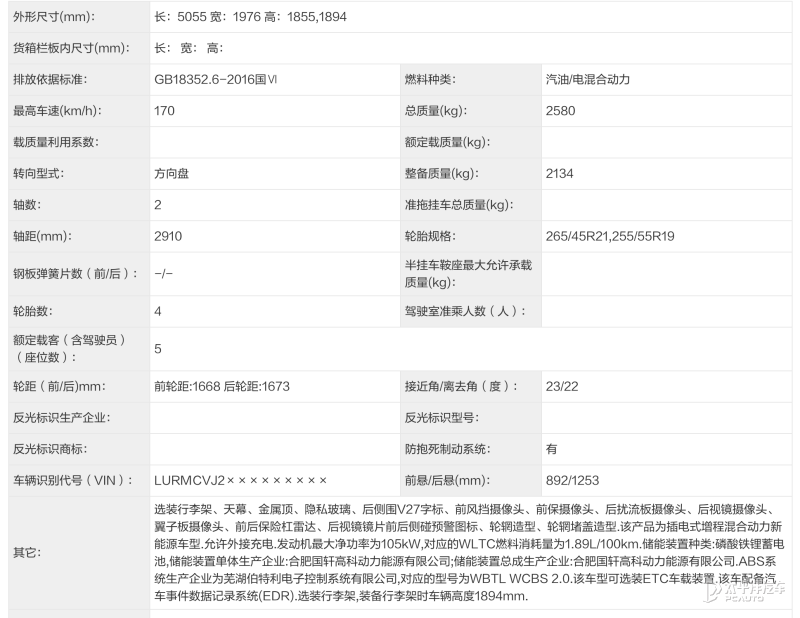Screen dimensions: 800x618
Task: Click the 半挂车鞍座最大允许承载质量(kg) label
Action: (x=468, y=274)
